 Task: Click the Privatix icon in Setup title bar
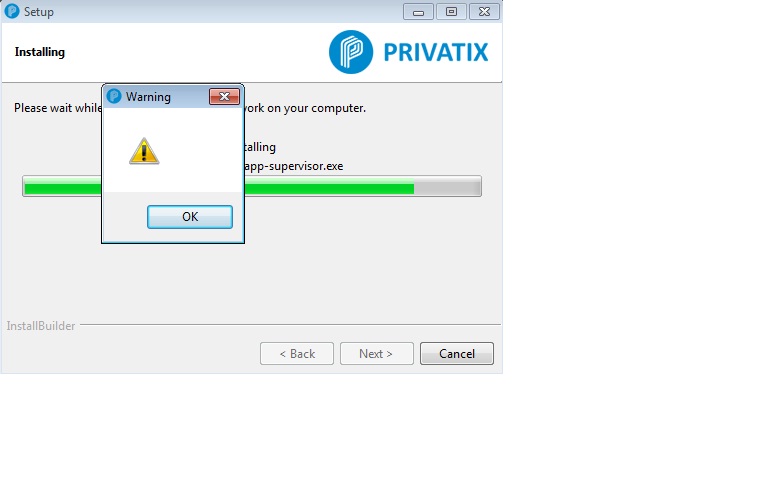(12, 11)
